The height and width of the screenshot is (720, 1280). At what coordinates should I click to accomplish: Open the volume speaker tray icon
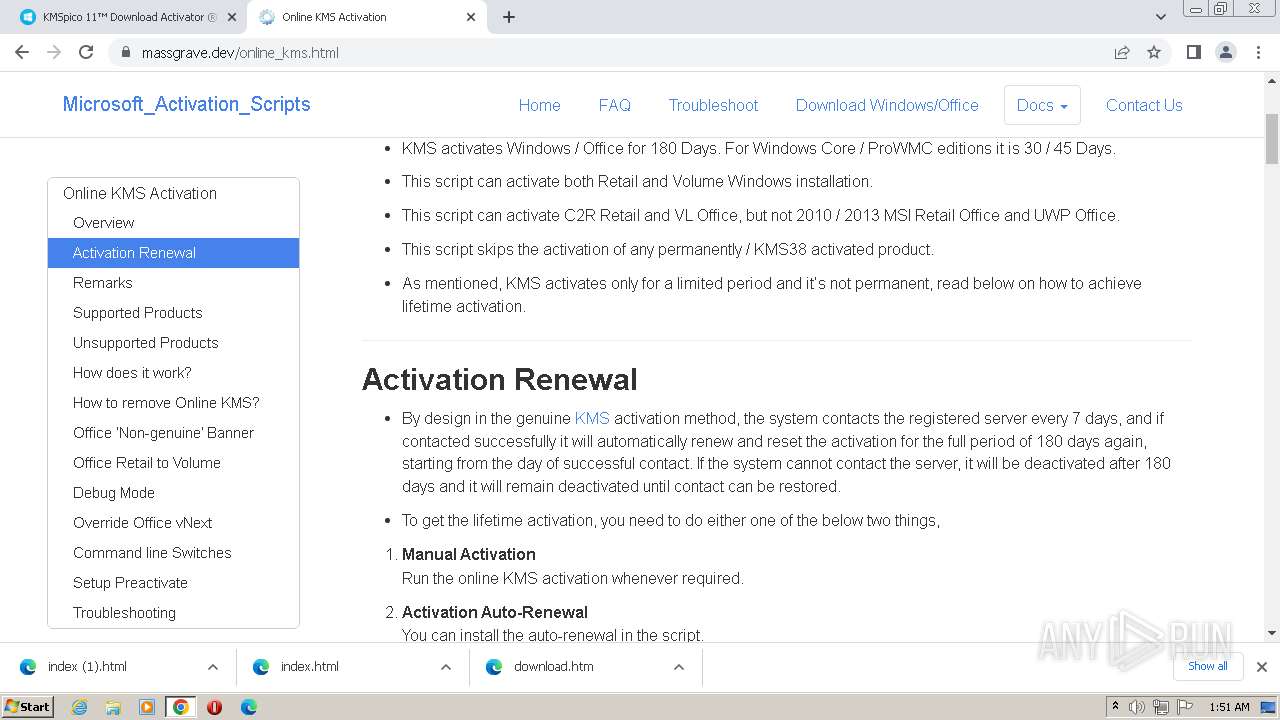(1137, 707)
